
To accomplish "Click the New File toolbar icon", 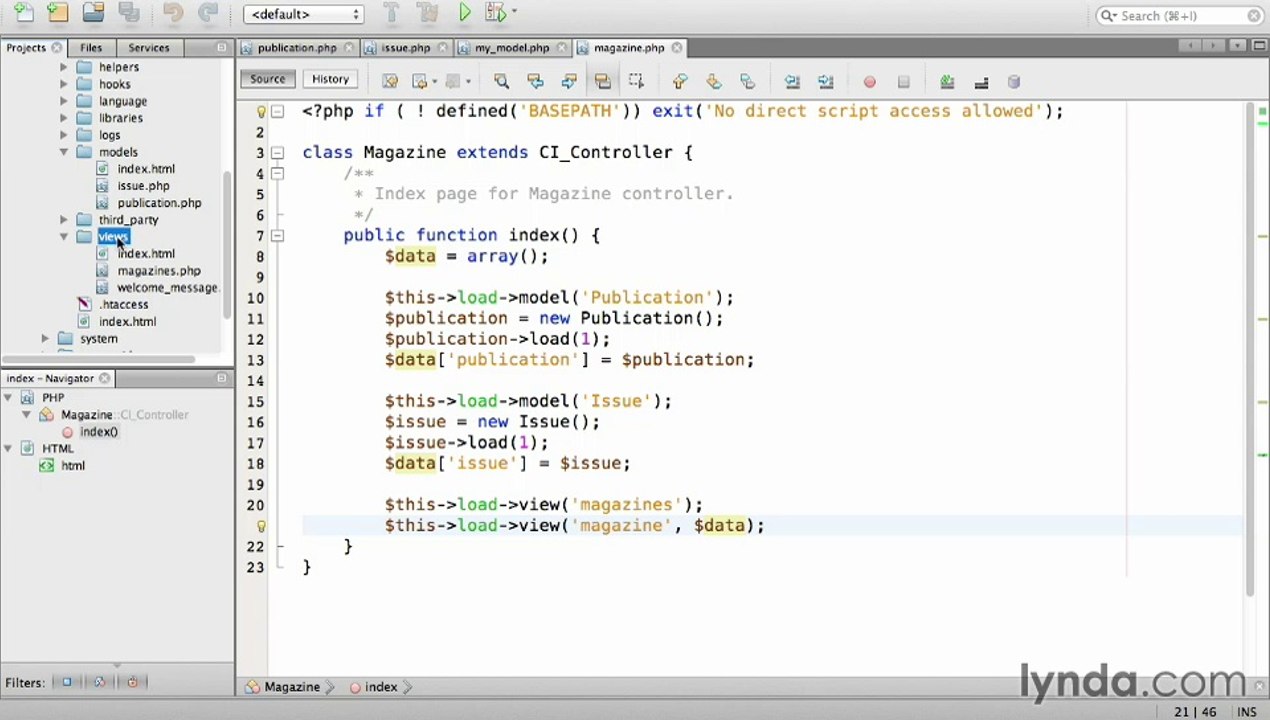I will pos(23,14).
